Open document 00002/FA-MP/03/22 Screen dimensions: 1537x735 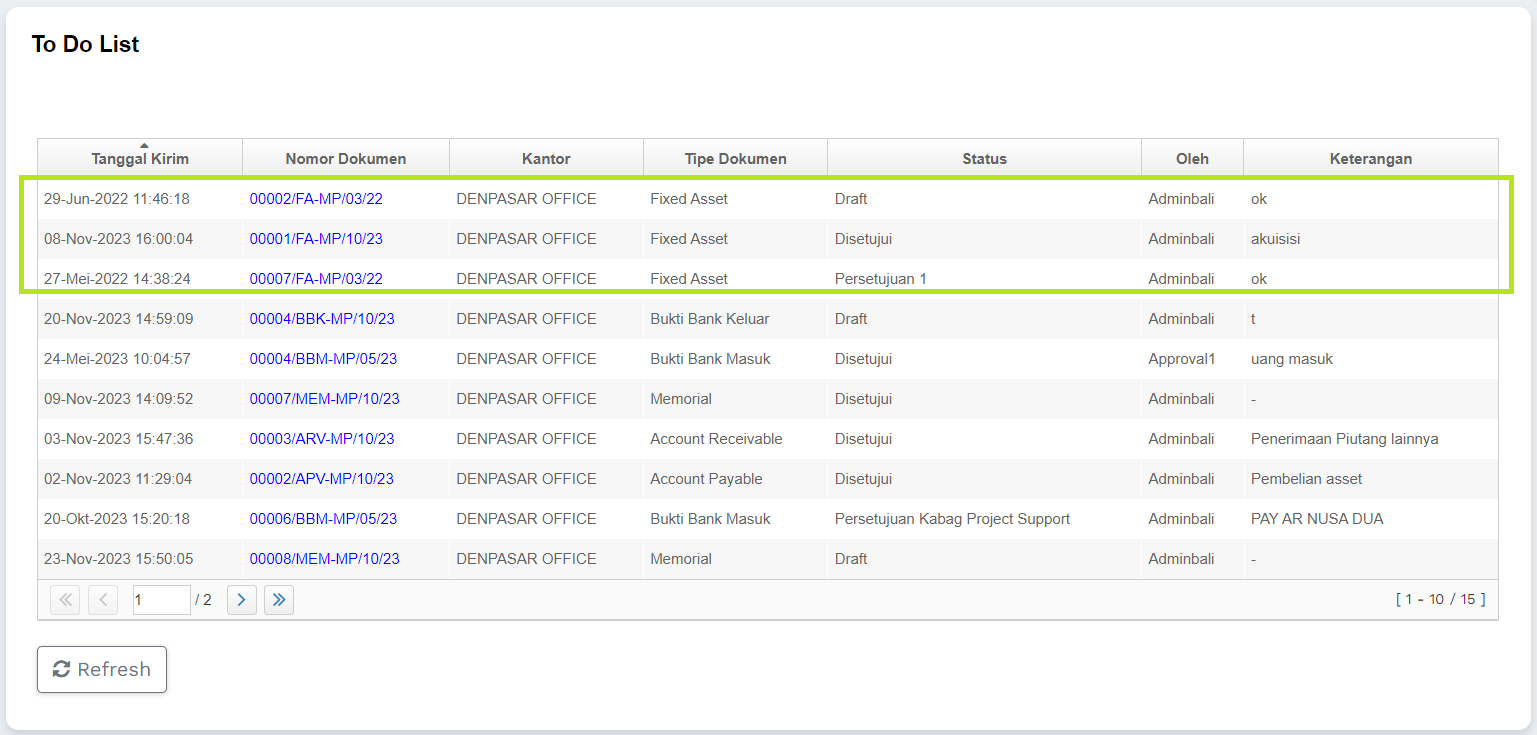click(x=316, y=199)
